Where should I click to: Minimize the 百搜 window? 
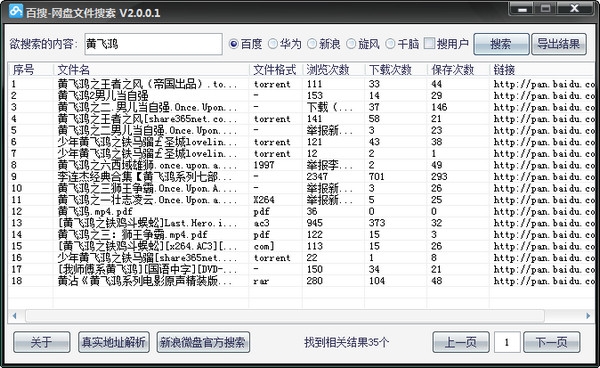(522, 8)
